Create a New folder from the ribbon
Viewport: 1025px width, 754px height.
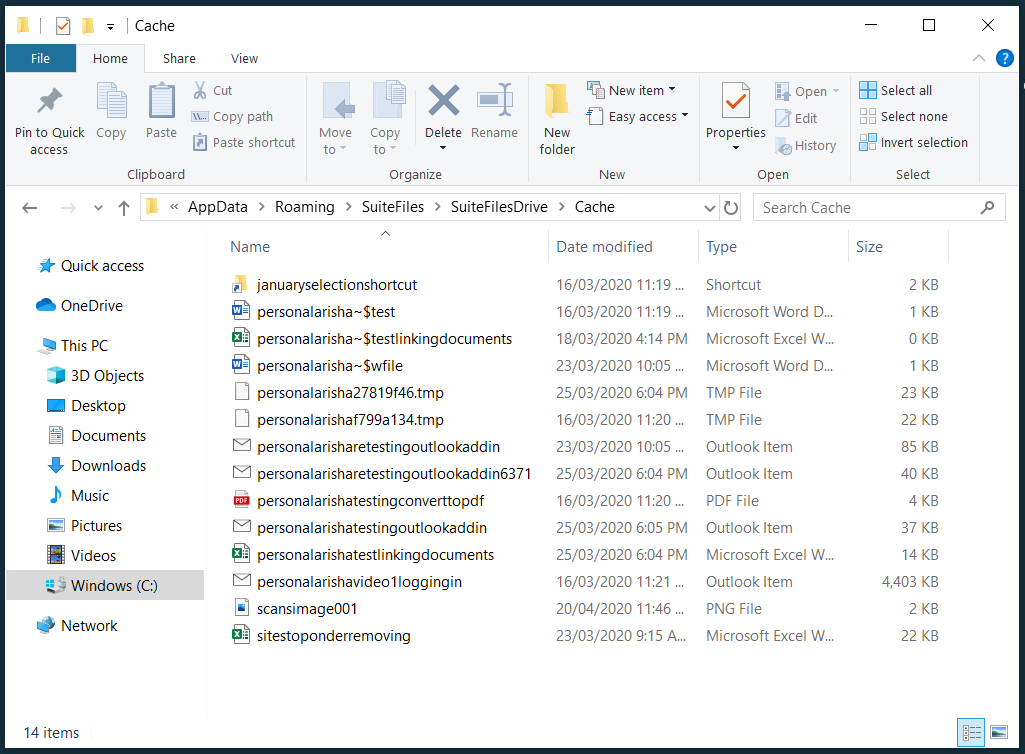(556, 117)
